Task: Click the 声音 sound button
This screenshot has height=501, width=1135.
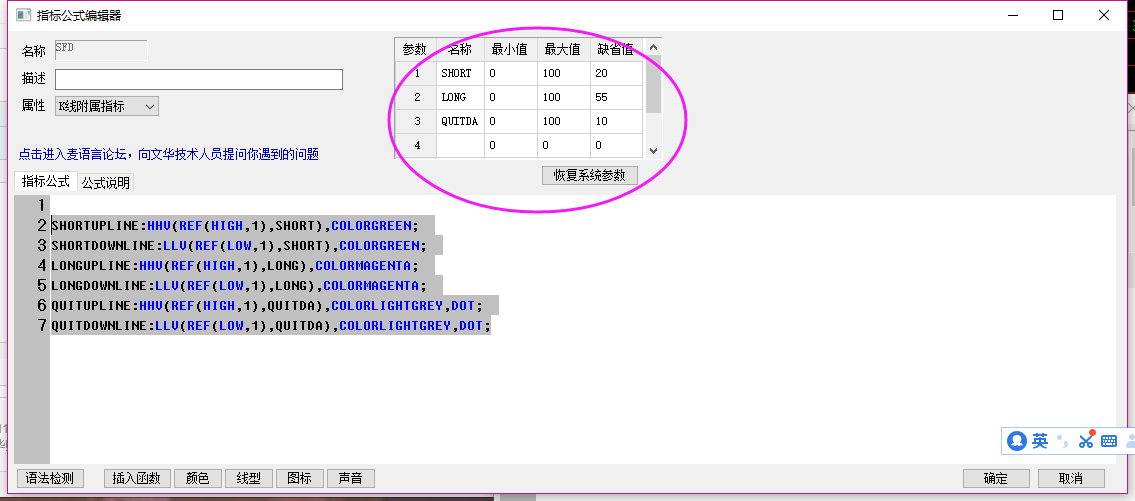Action: tap(350, 479)
